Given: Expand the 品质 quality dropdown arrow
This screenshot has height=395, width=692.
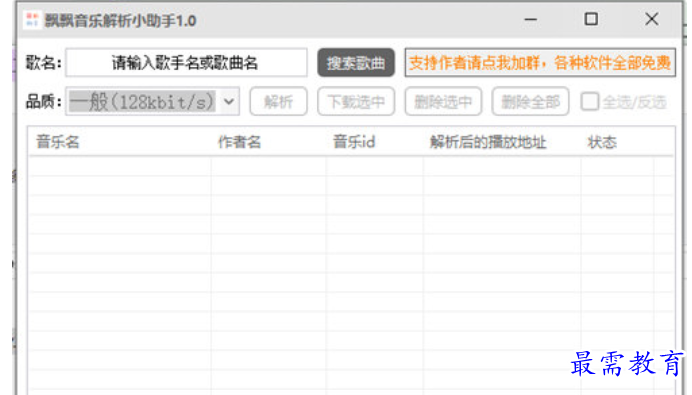Looking at the screenshot, I should tap(229, 102).
